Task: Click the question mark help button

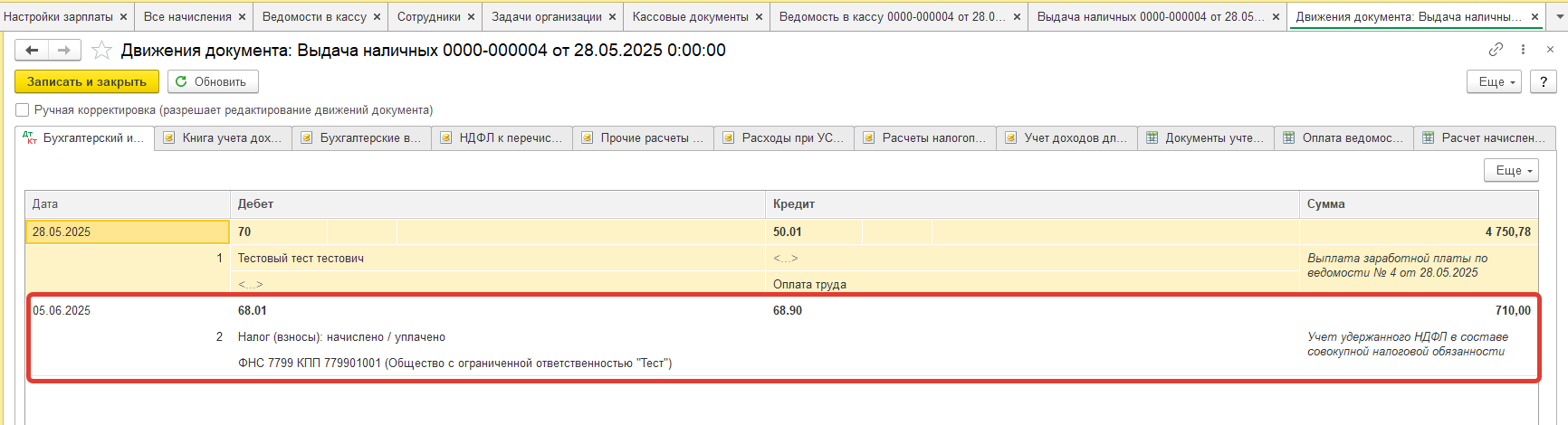Action: (x=1544, y=81)
